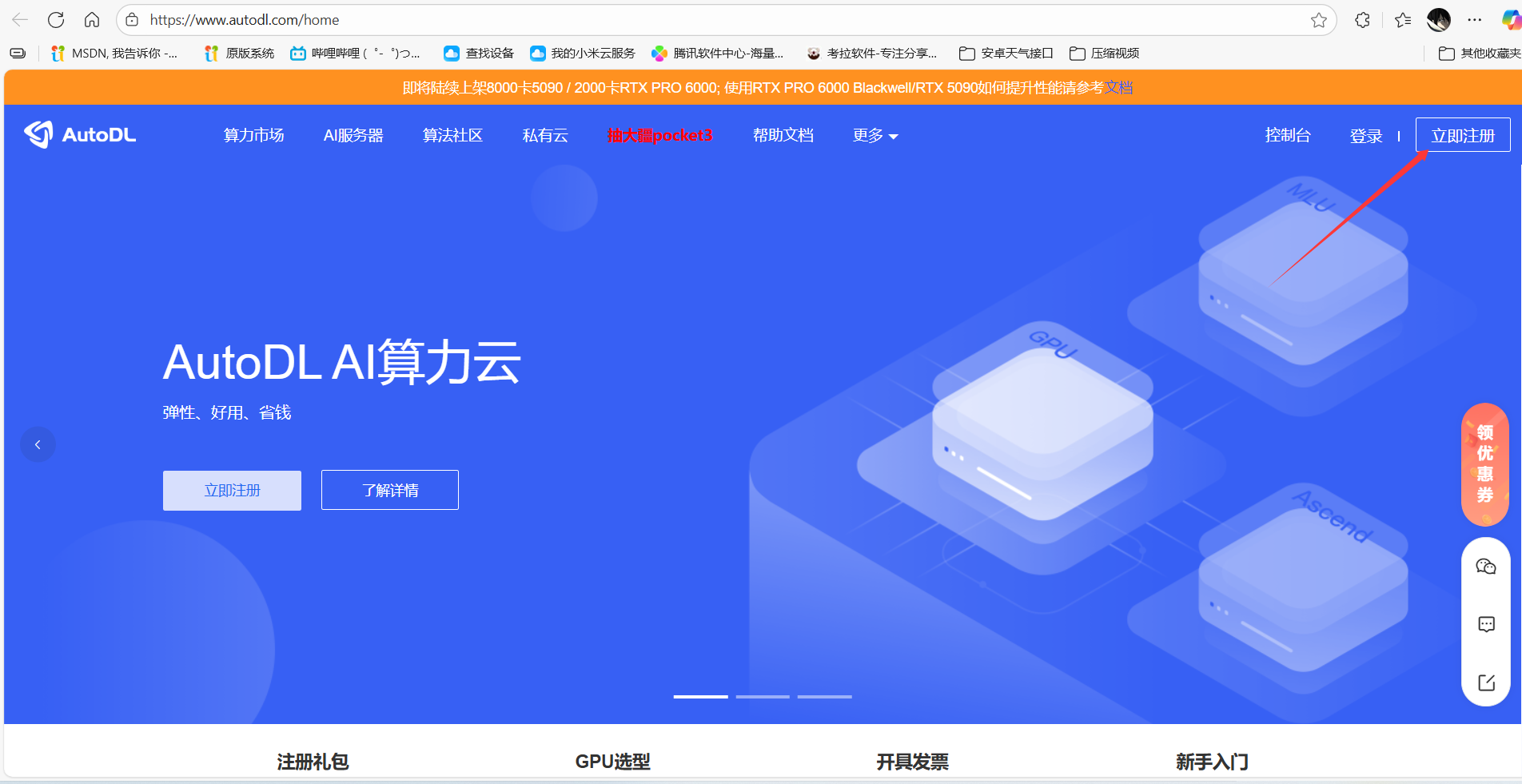Open the browser profile avatar

pyautogui.click(x=1438, y=20)
